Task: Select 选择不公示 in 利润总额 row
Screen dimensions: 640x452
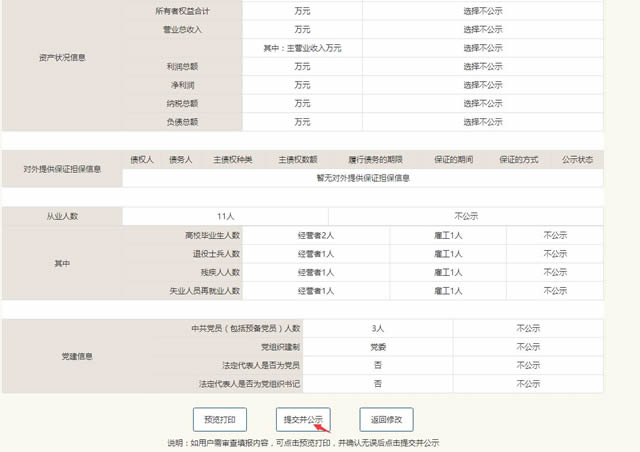Action: point(483,67)
